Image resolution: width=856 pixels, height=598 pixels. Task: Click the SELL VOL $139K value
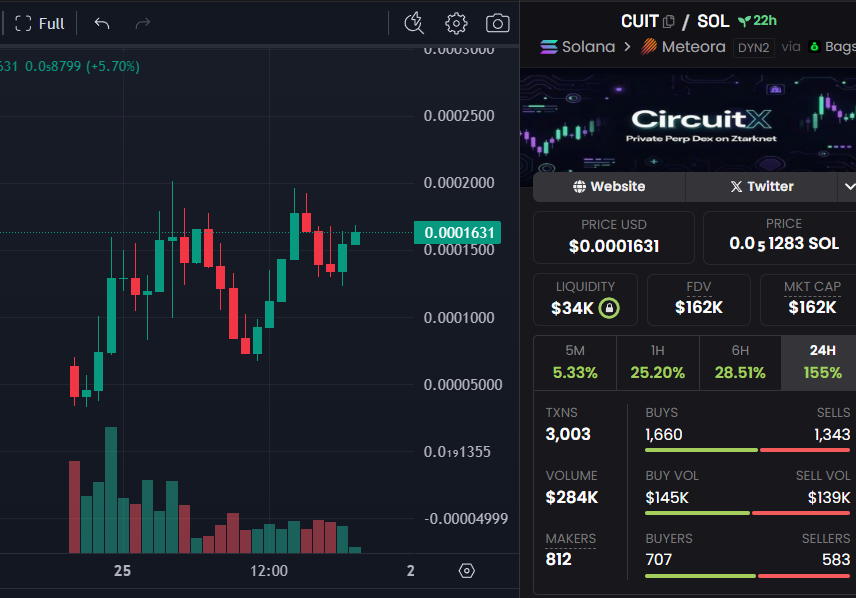(829, 498)
